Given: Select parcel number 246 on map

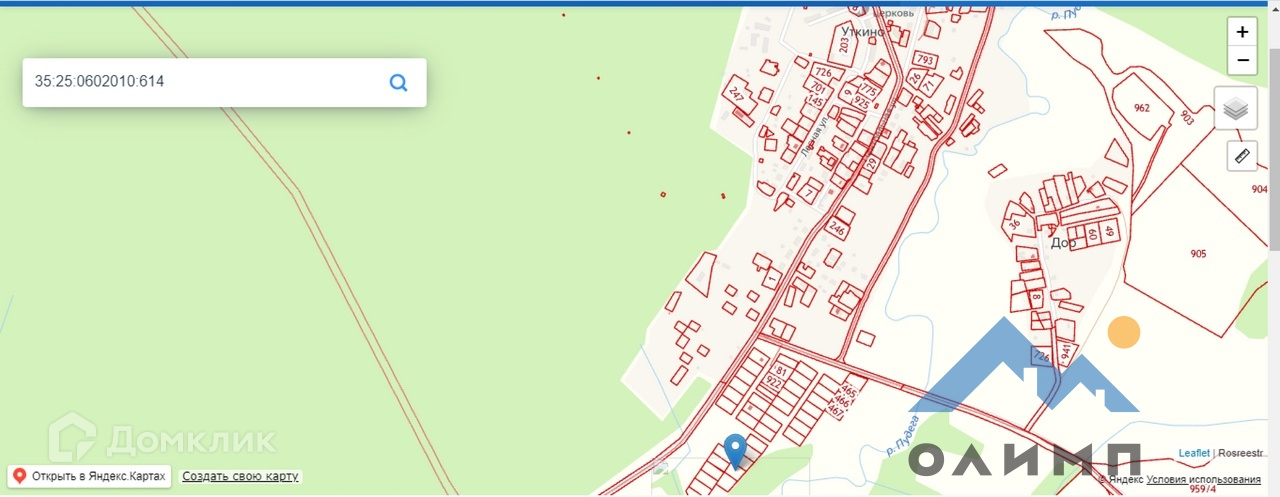Looking at the screenshot, I should tap(838, 230).
